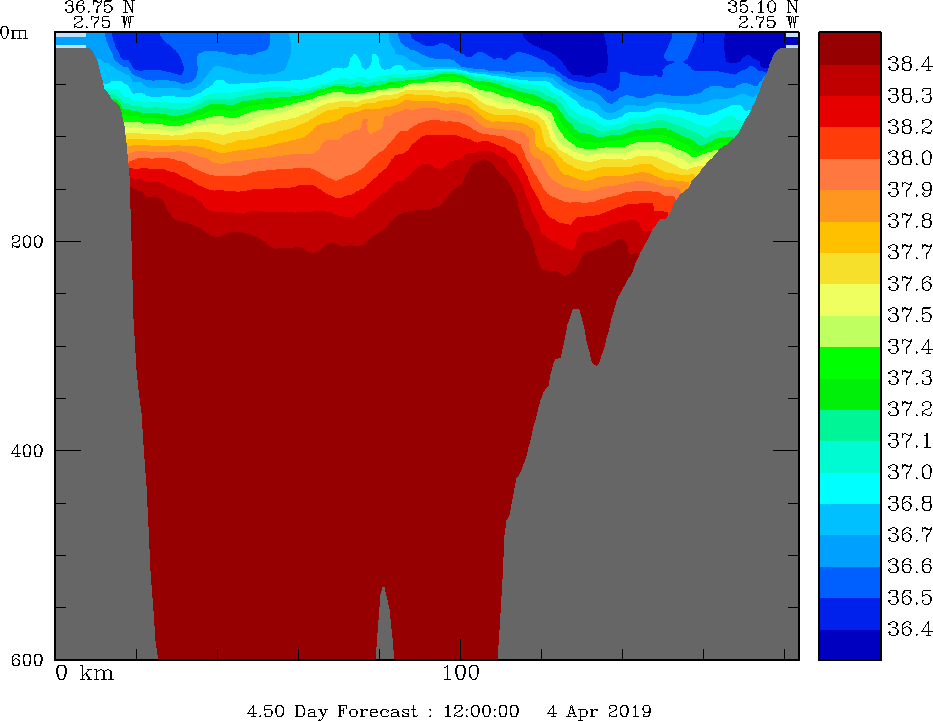The height and width of the screenshot is (721, 933).
Task: Click the small grey seamount on the plot floor
Action: 384,625
